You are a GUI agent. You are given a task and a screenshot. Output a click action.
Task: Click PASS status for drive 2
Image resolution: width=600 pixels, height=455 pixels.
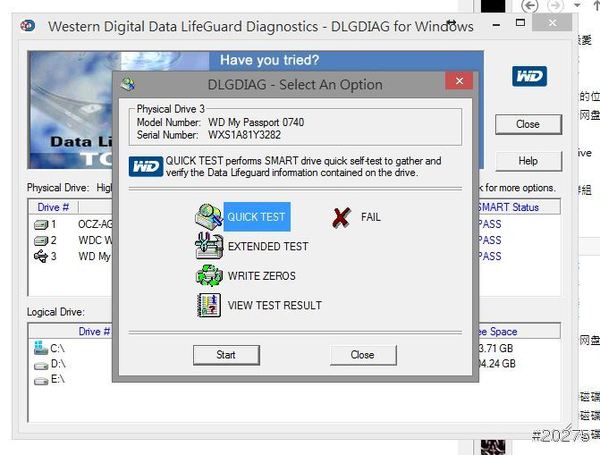coord(490,240)
